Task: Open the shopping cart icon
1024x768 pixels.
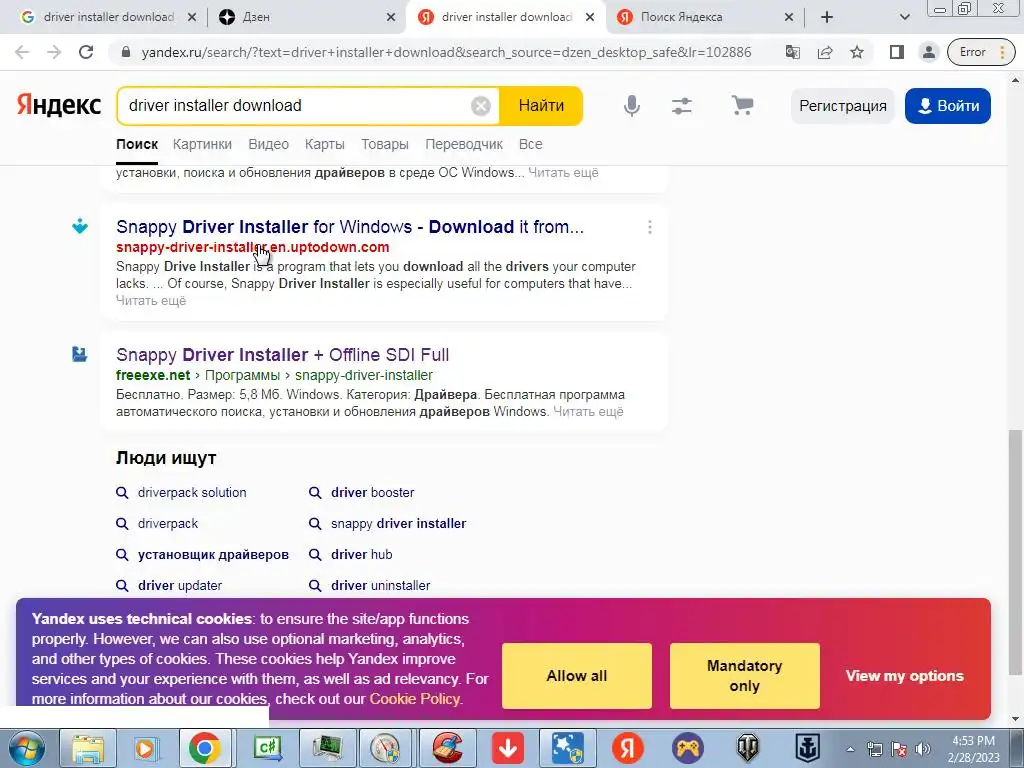Action: 743,105
